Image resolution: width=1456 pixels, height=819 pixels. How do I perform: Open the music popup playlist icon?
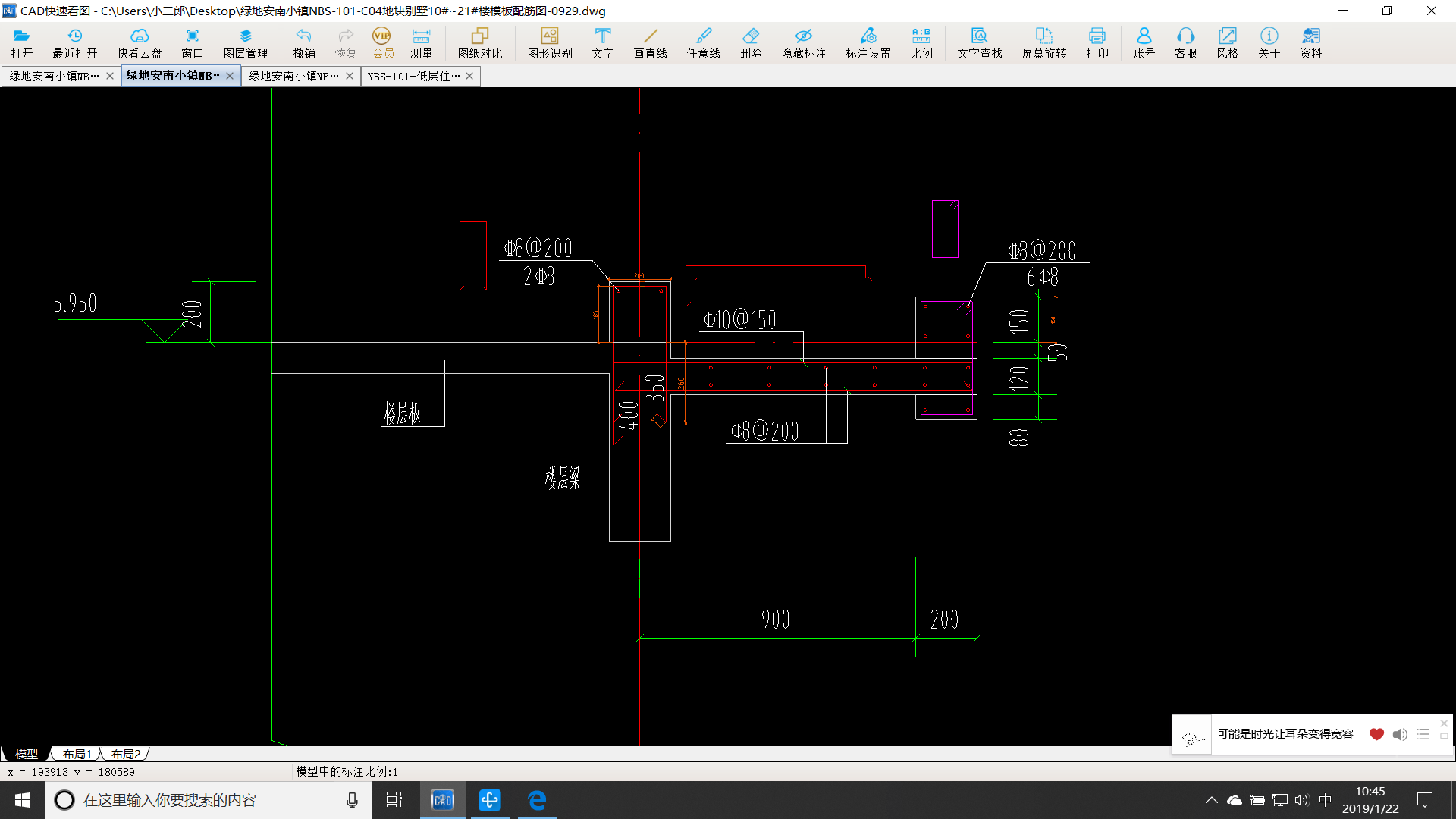click(x=1423, y=734)
